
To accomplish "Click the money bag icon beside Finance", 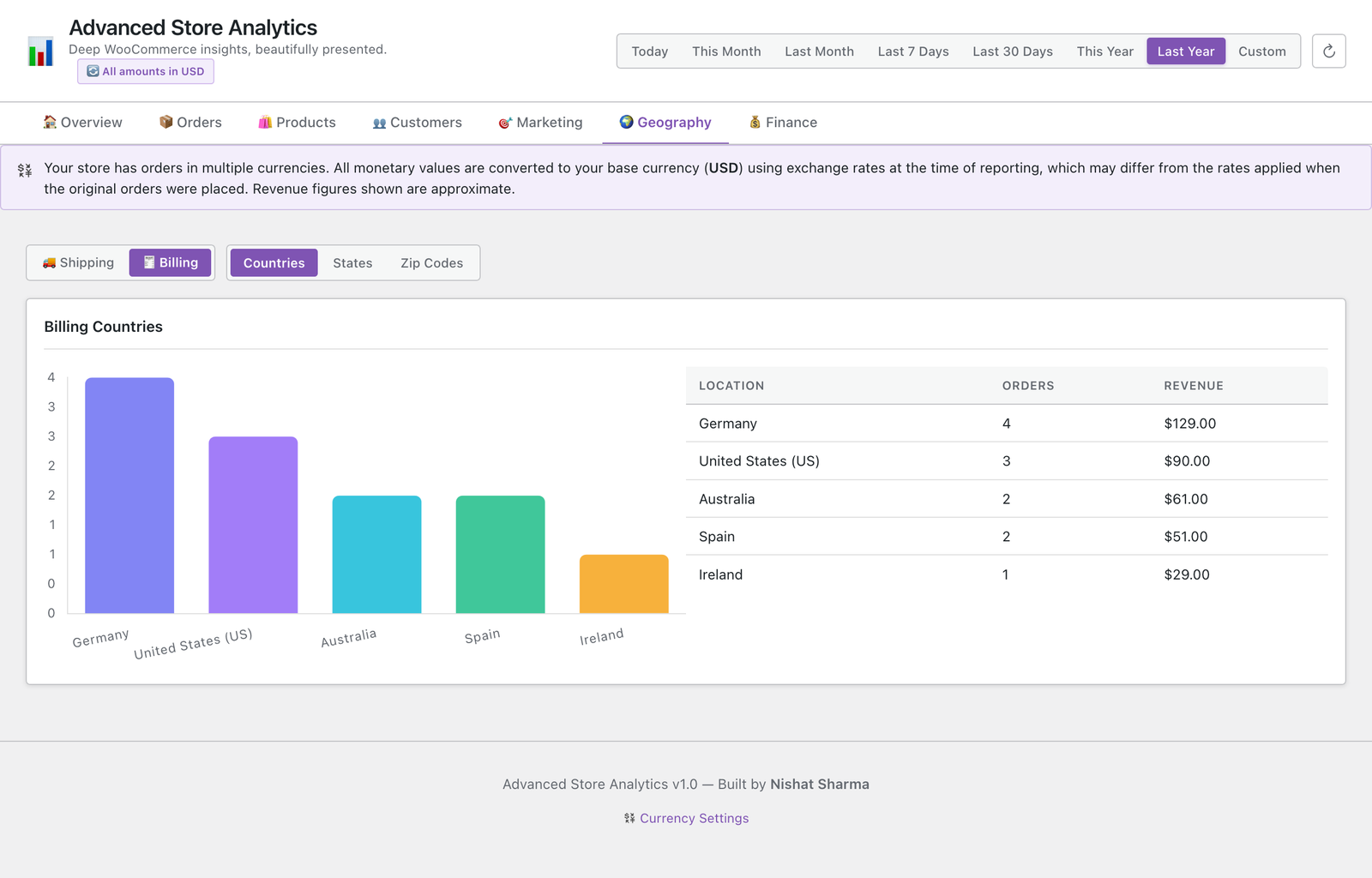I will pyautogui.click(x=755, y=123).
